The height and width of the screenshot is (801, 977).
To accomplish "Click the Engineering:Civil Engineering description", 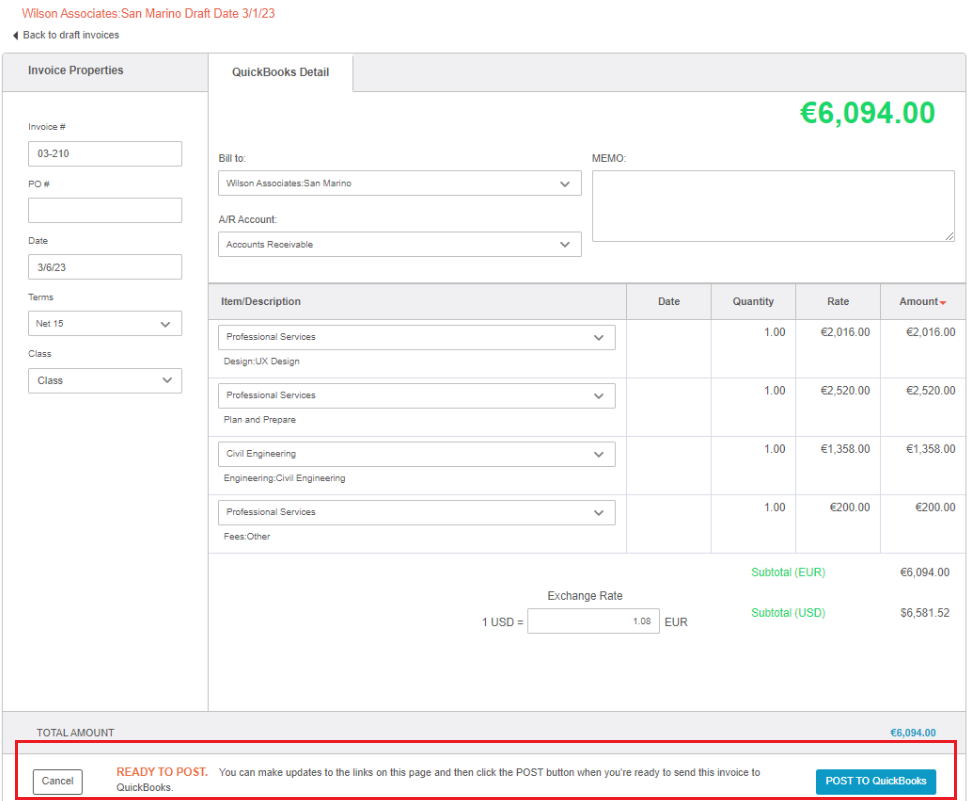I will [284, 478].
